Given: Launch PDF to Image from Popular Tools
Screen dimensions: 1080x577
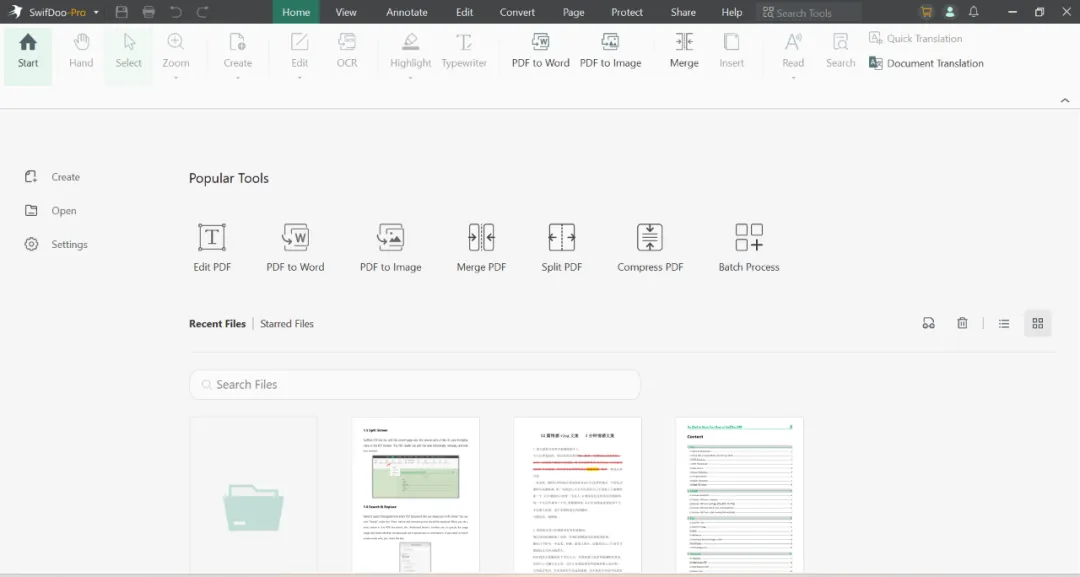Looking at the screenshot, I should [391, 248].
